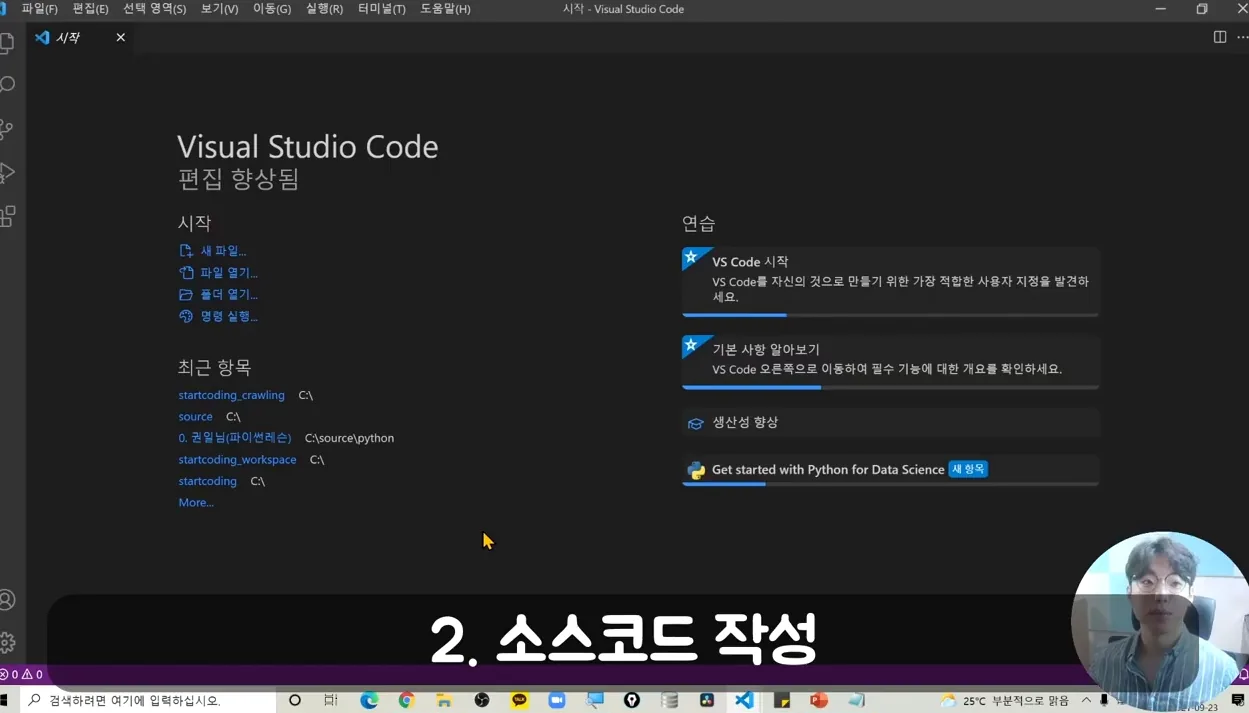
Task: Open Task View on taskbar
Action: [331, 700]
